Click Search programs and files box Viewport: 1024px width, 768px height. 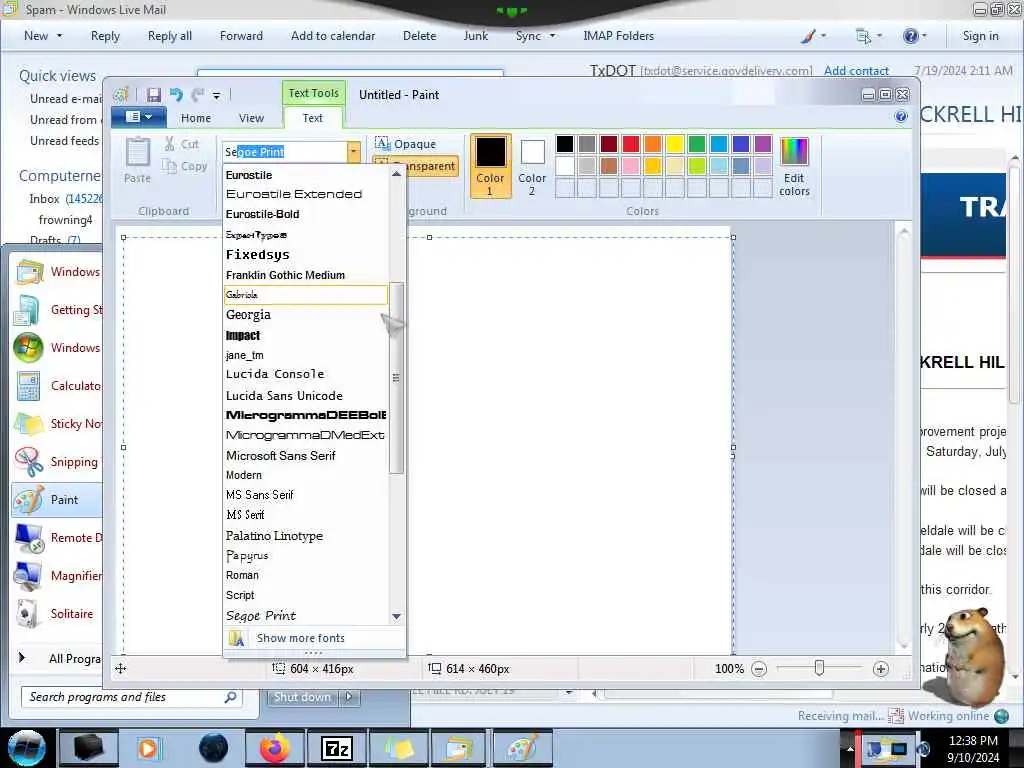132,697
